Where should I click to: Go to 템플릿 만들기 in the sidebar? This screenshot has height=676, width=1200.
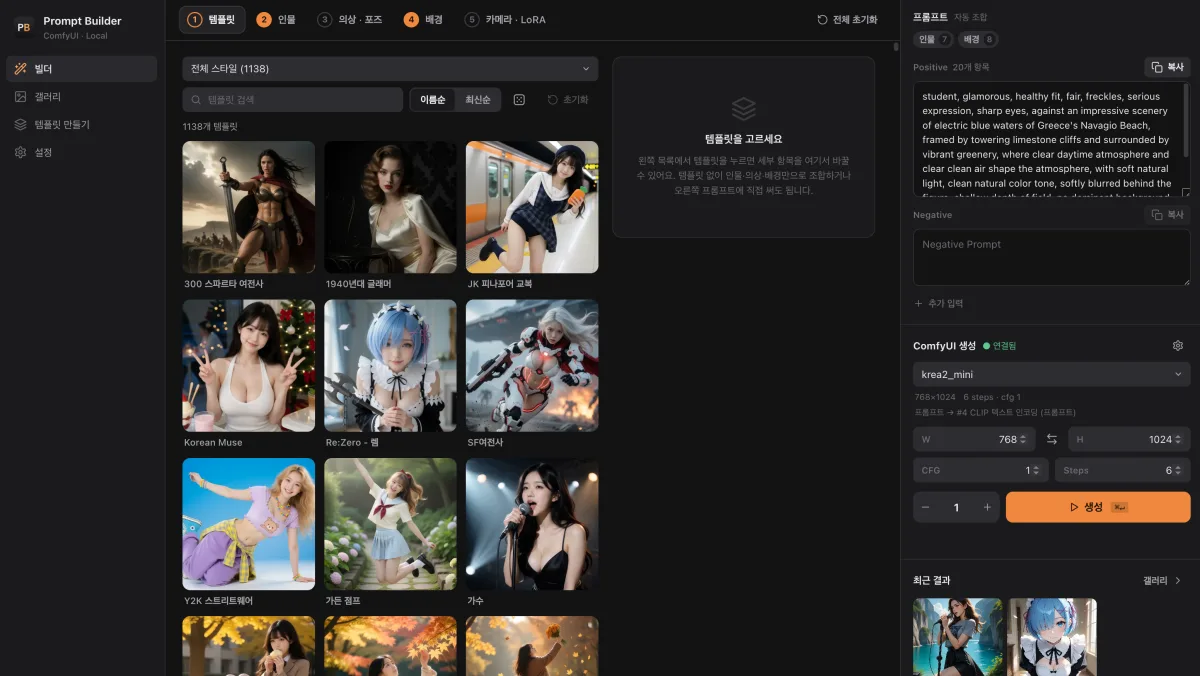[82, 125]
